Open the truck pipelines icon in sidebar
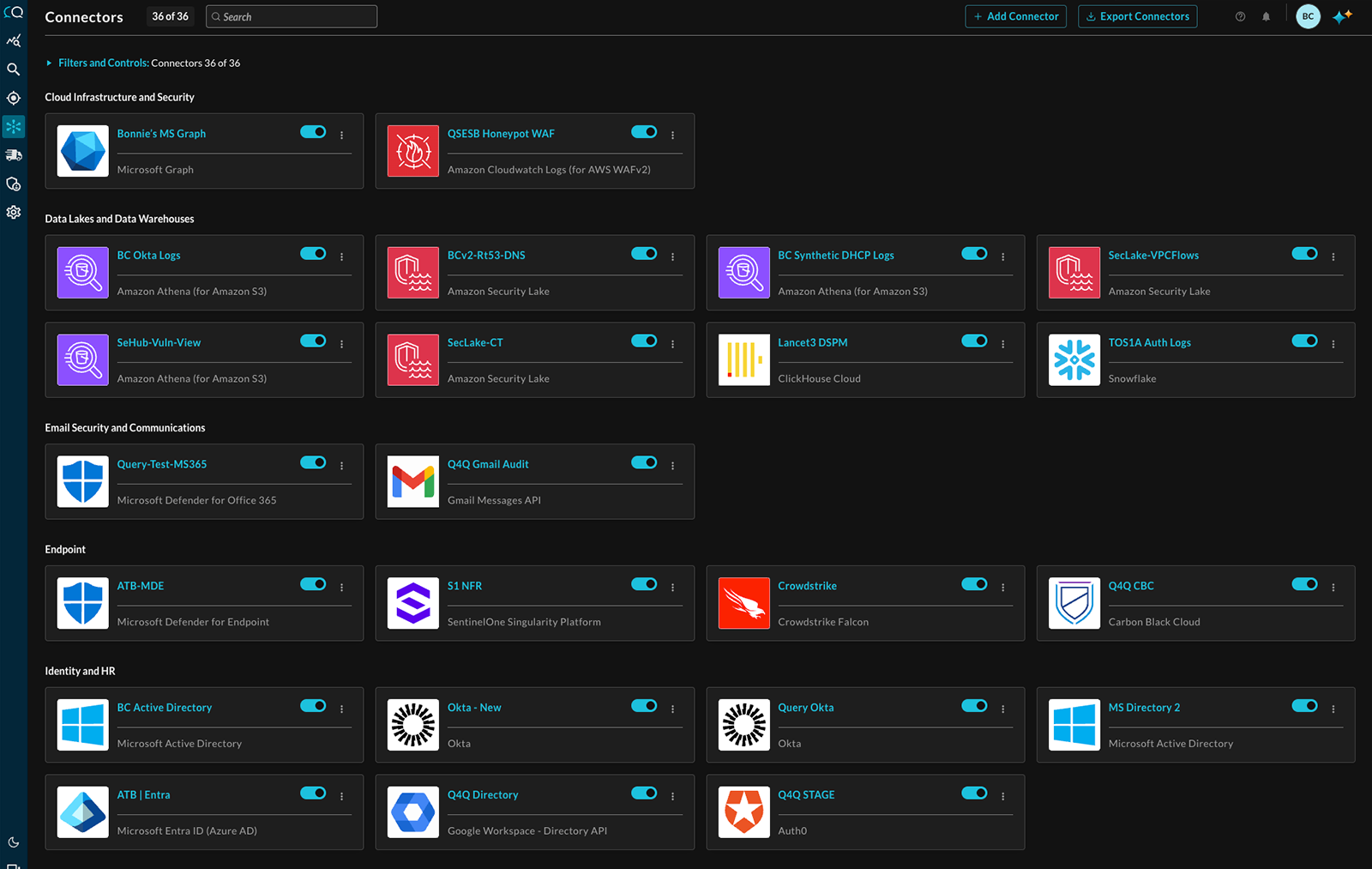The height and width of the screenshot is (869, 1372). pyautogui.click(x=13, y=155)
